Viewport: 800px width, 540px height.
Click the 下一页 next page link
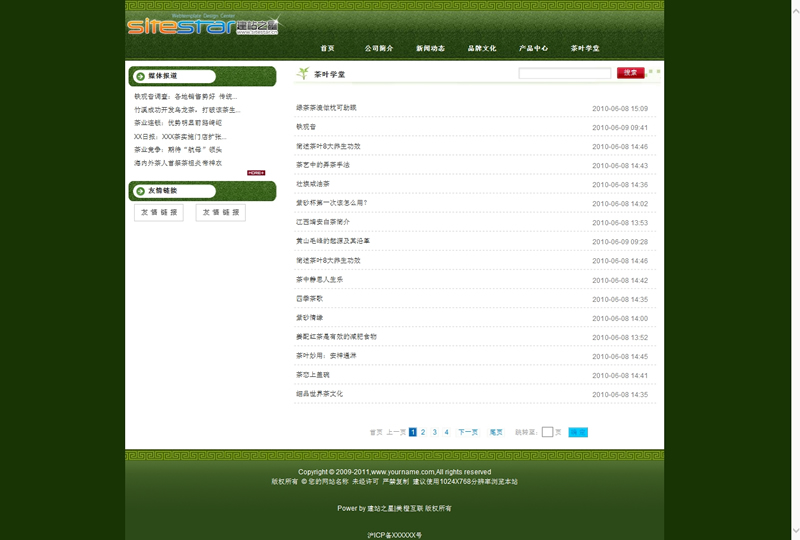(x=468, y=432)
